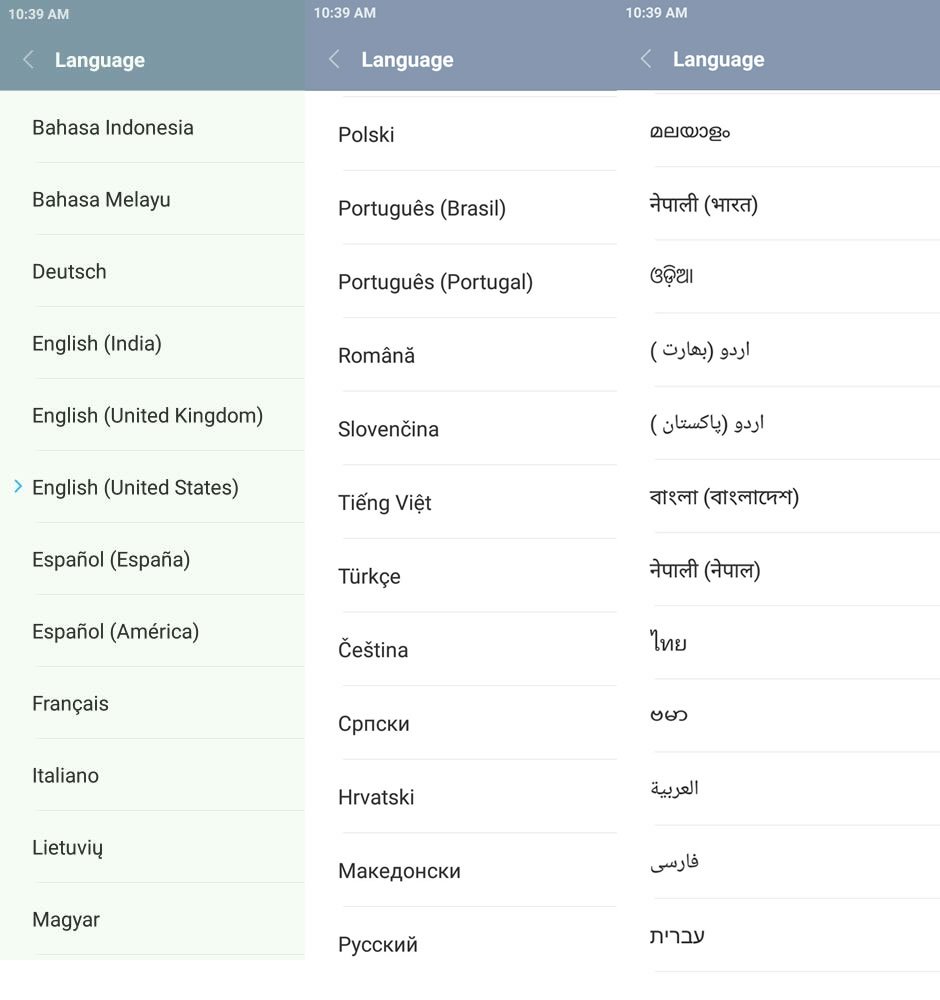This screenshot has height=1000, width=940.
Task: Pick Русский language option
Action: click(378, 945)
